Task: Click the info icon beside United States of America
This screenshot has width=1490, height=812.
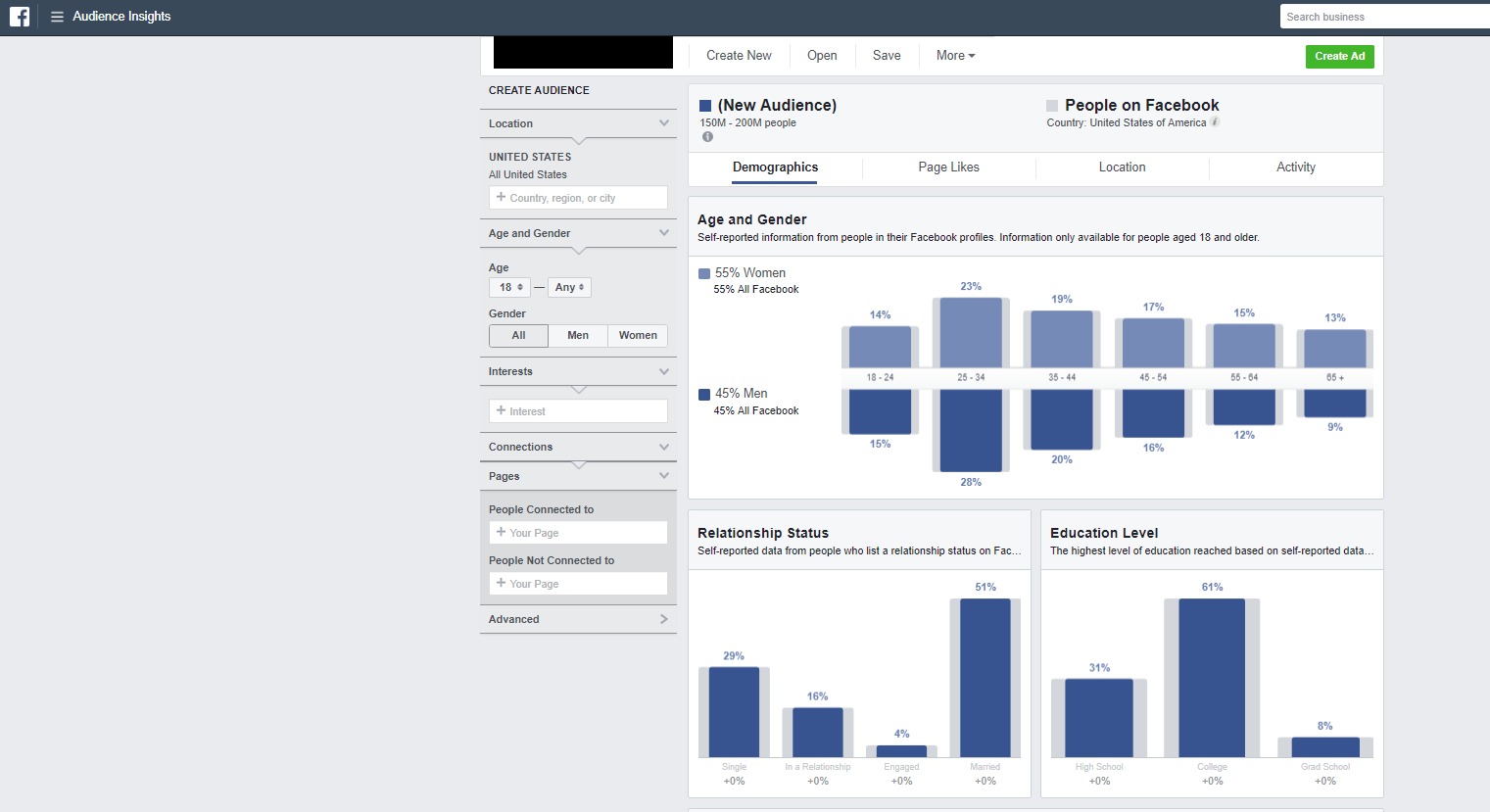Action: coord(1215,122)
